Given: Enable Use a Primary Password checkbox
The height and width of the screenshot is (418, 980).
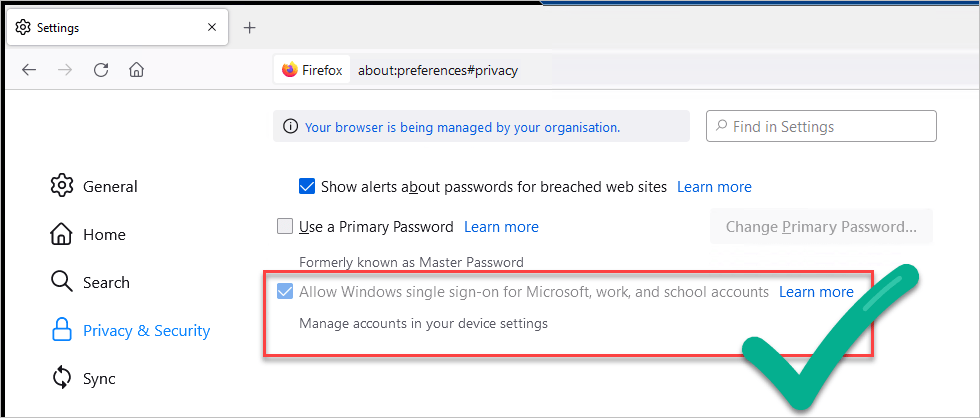Looking at the screenshot, I should point(285,226).
